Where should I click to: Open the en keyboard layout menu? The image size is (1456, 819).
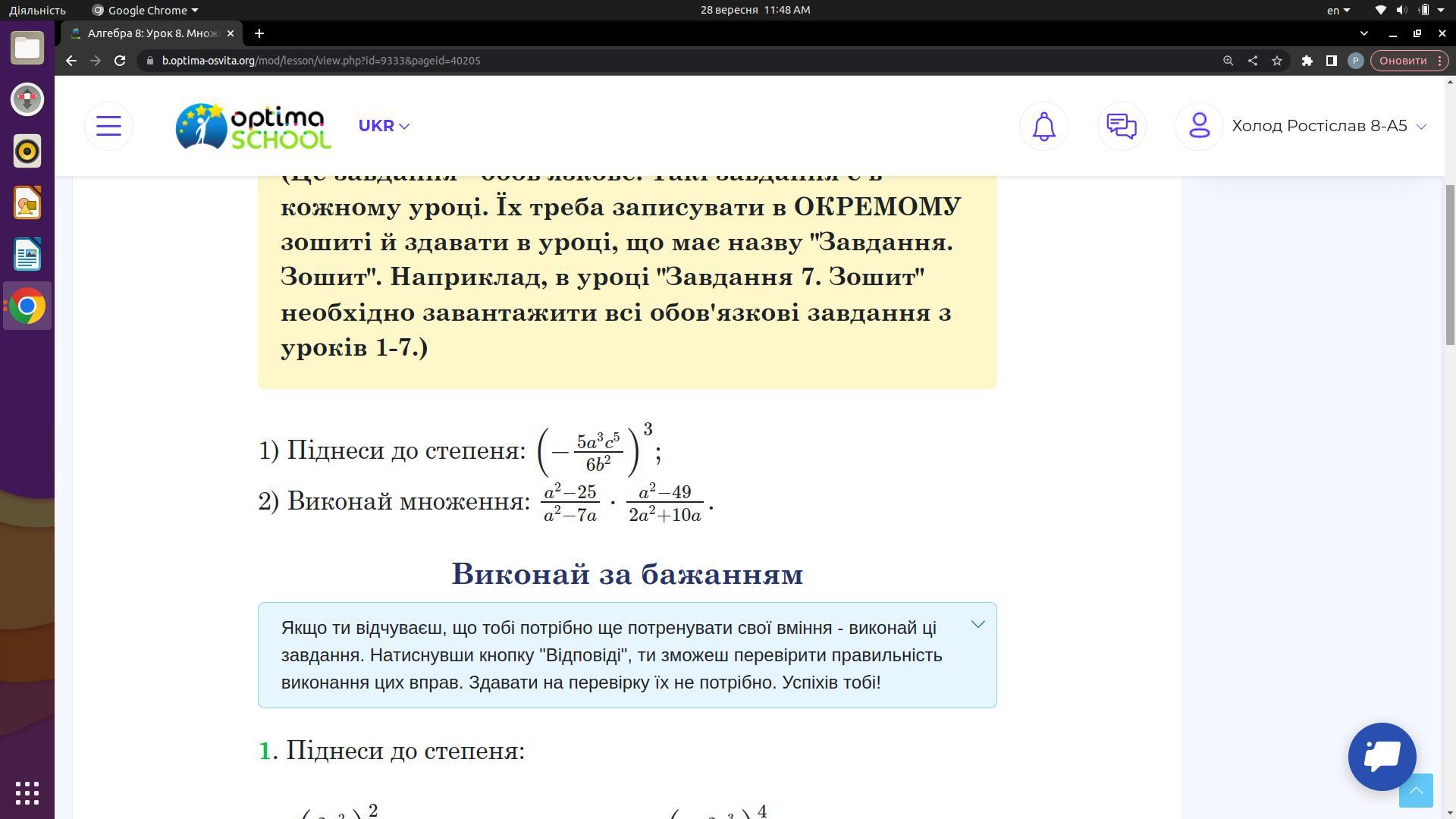[x=1338, y=10]
